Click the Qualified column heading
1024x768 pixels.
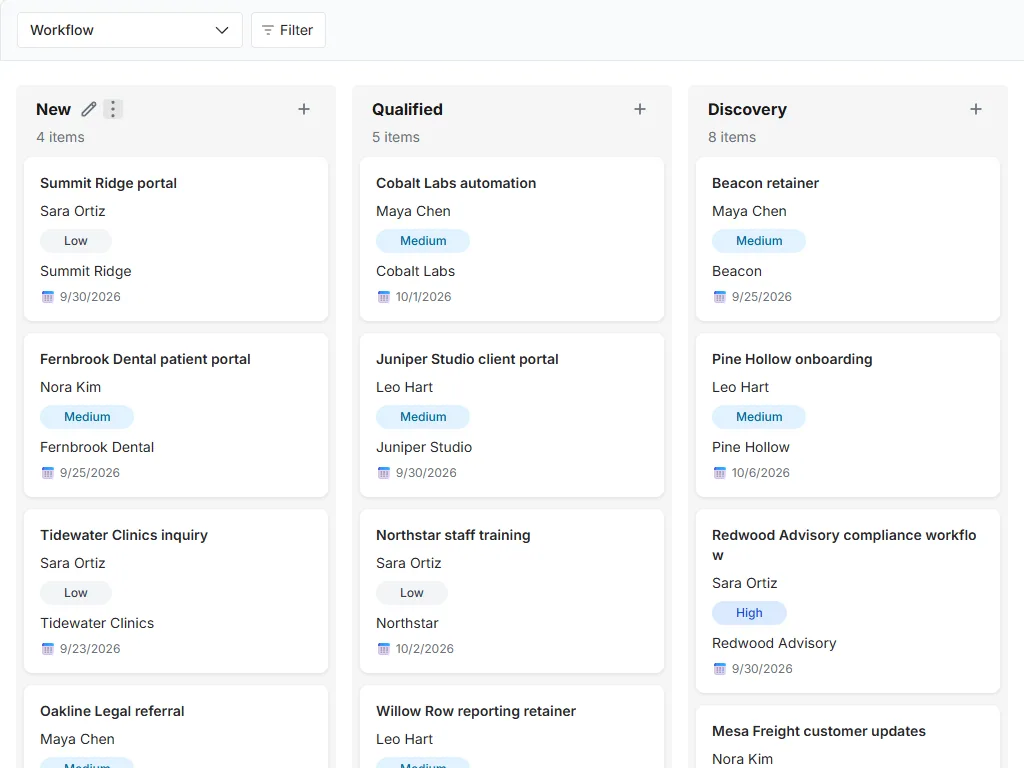click(408, 109)
